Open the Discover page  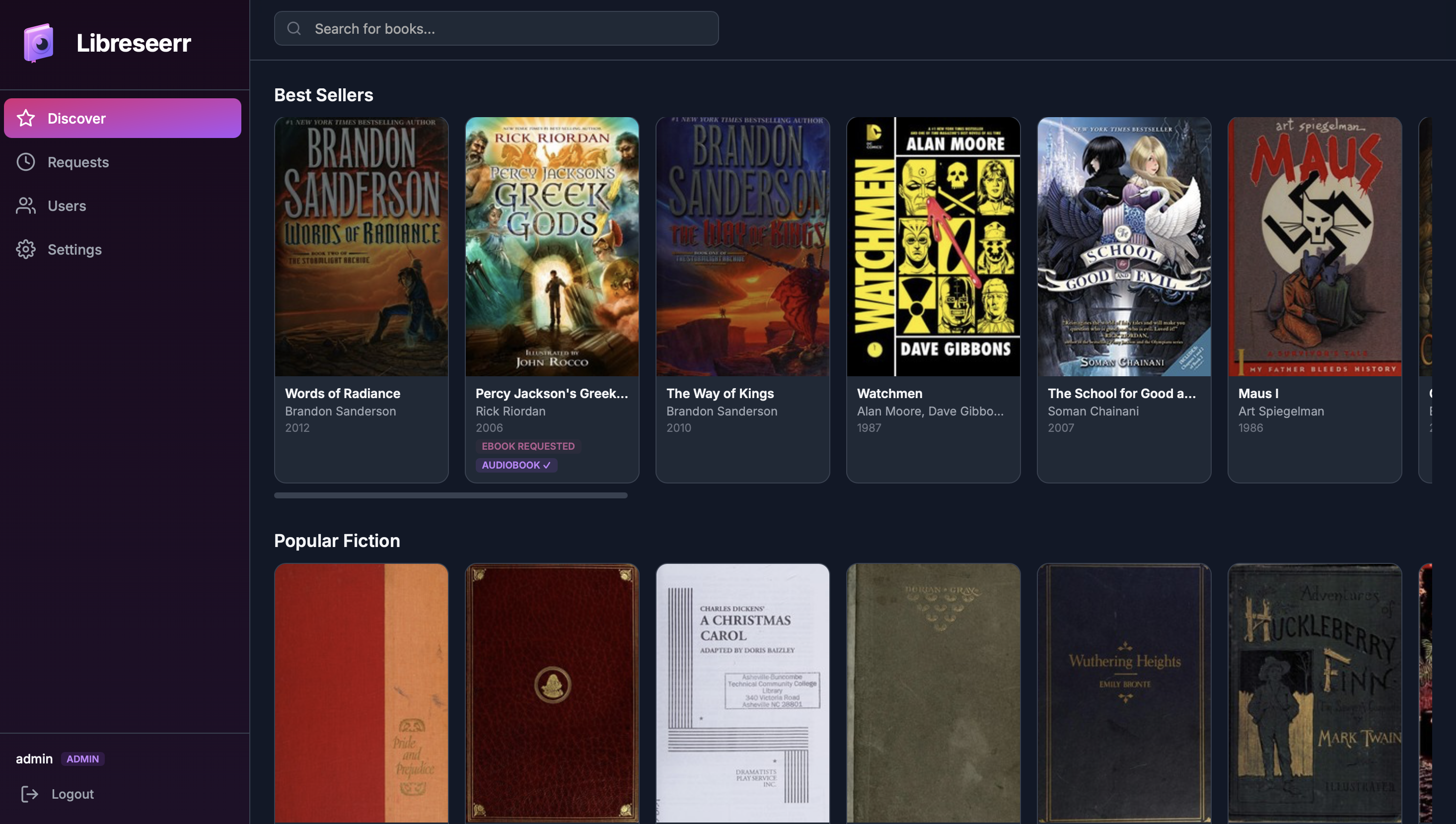(x=122, y=118)
